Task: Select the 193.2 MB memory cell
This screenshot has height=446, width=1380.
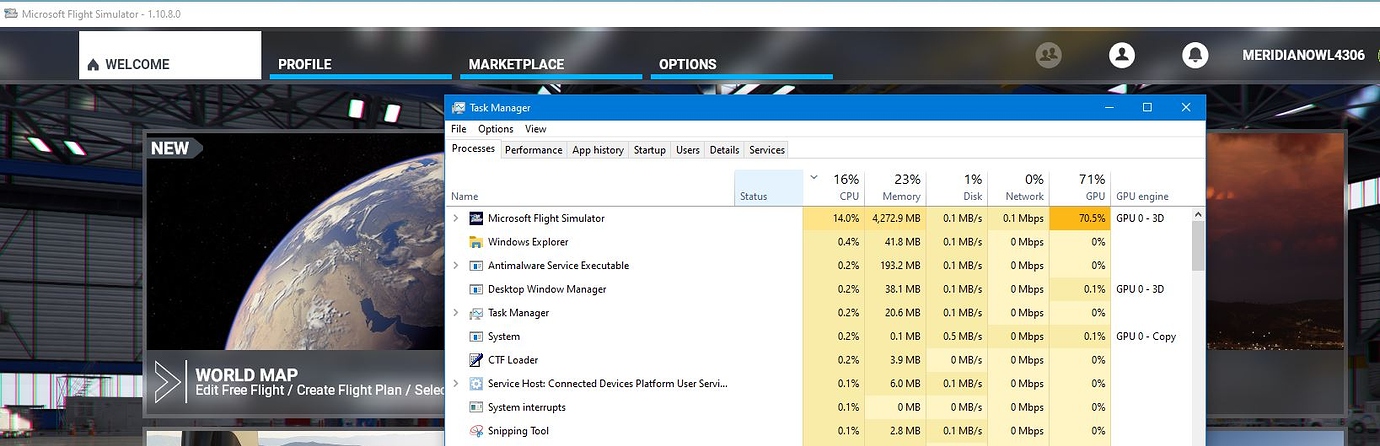Action: tap(895, 265)
